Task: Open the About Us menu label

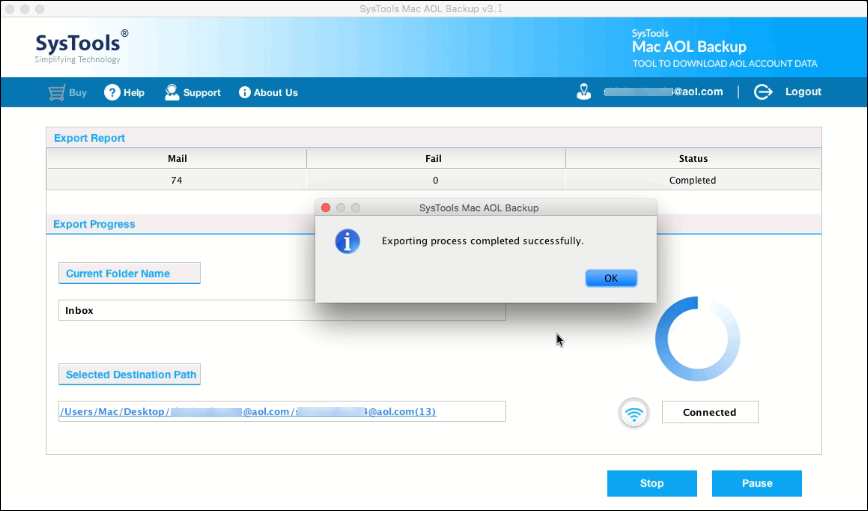Action: pos(276,92)
